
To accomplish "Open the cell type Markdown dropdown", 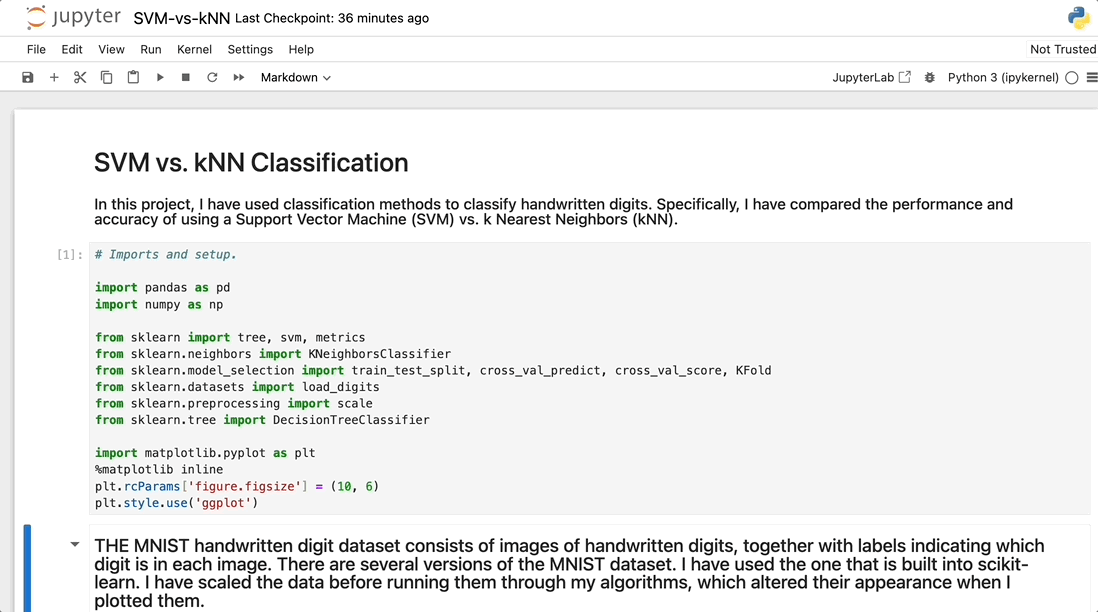I will [296, 78].
